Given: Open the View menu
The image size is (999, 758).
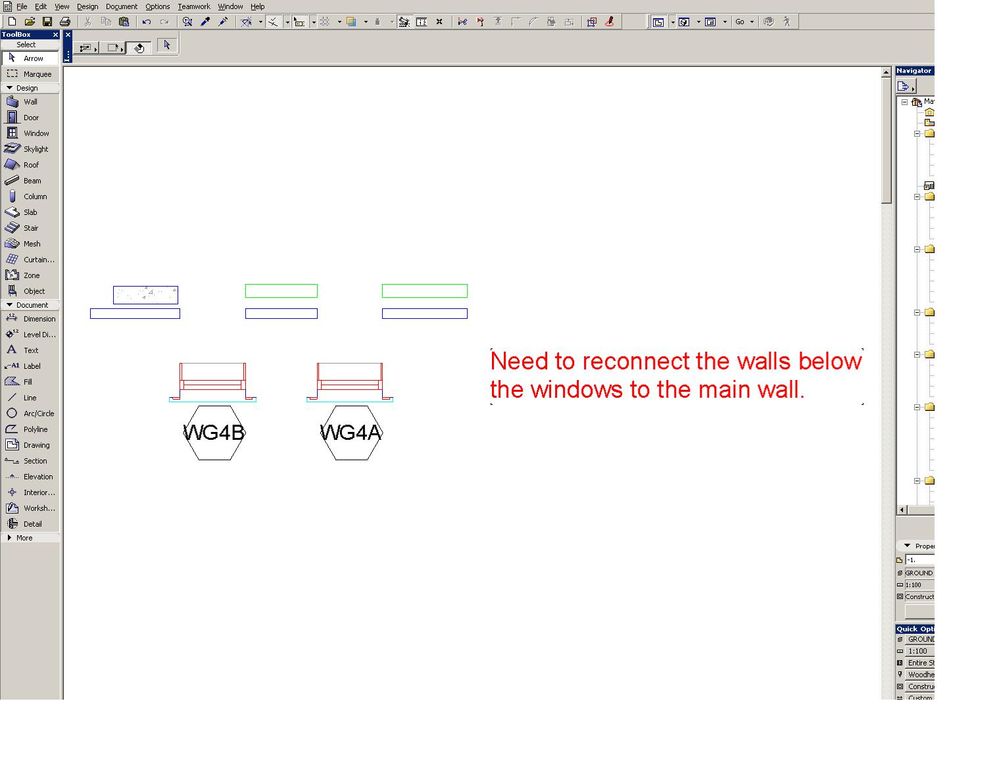Looking at the screenshot, I should pos(62,6).
